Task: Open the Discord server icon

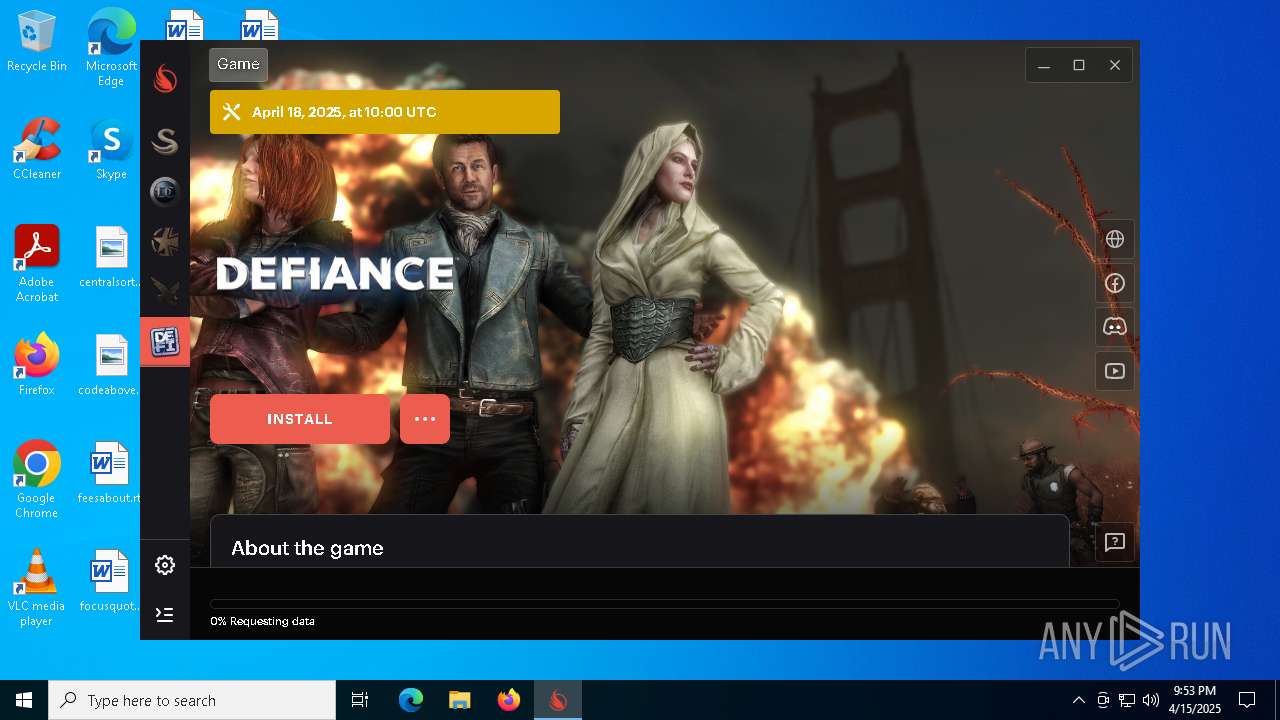Action: 1115,327
